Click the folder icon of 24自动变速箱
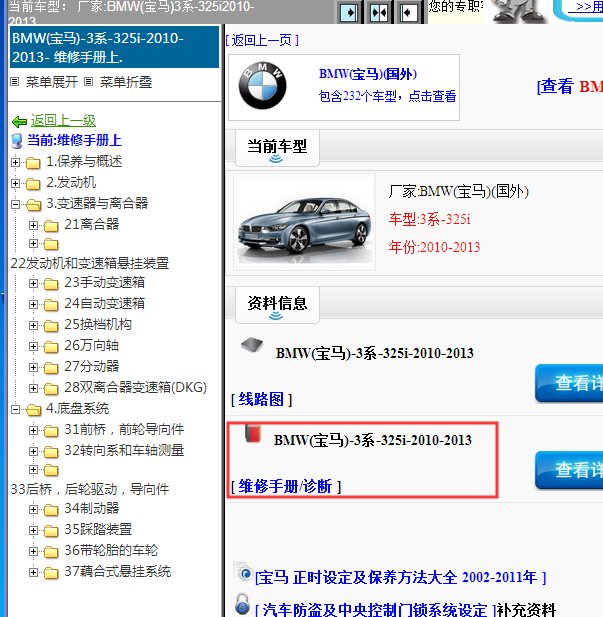The image size is (603, 617). [51, 305]
